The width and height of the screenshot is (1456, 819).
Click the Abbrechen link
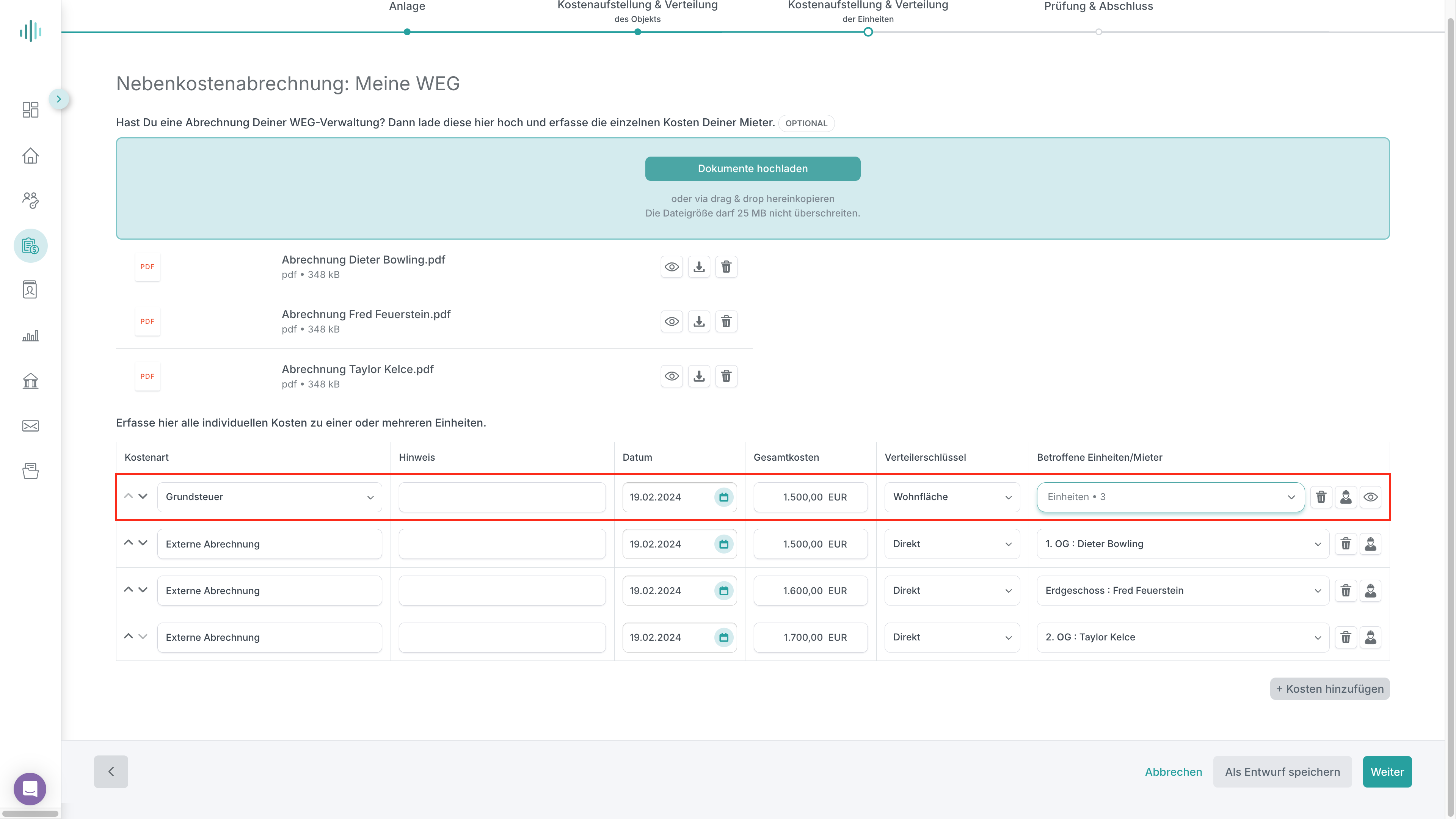click(1174, 772)
